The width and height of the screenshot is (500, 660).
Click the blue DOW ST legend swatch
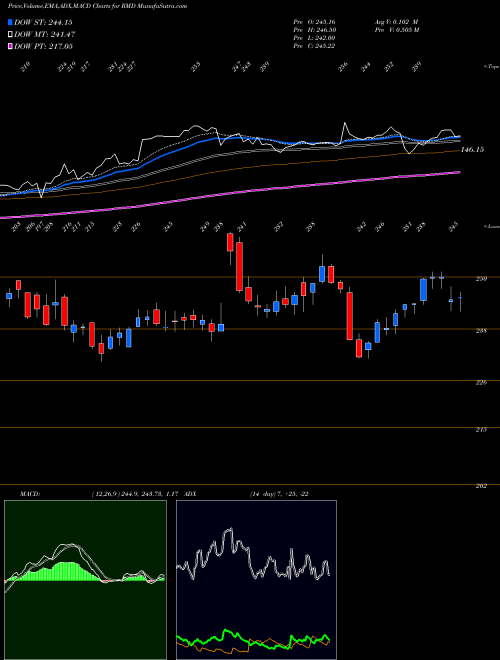(11, 22)
